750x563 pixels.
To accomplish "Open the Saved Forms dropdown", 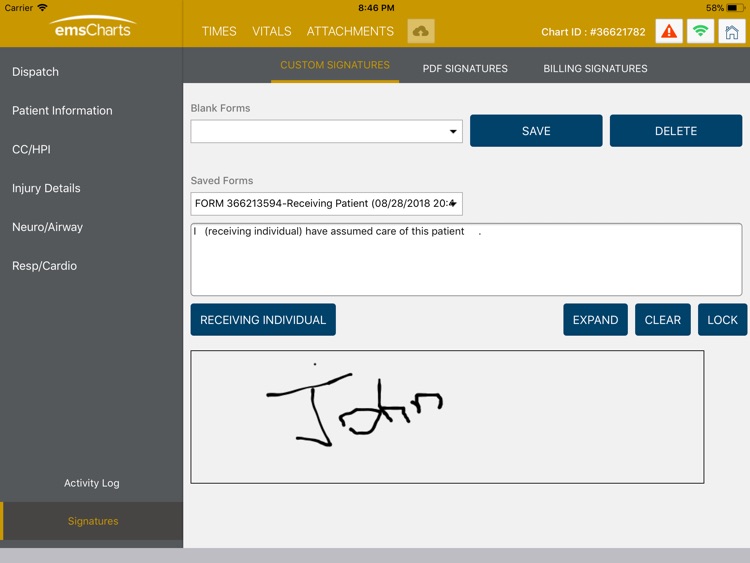I will coord(326,204).
